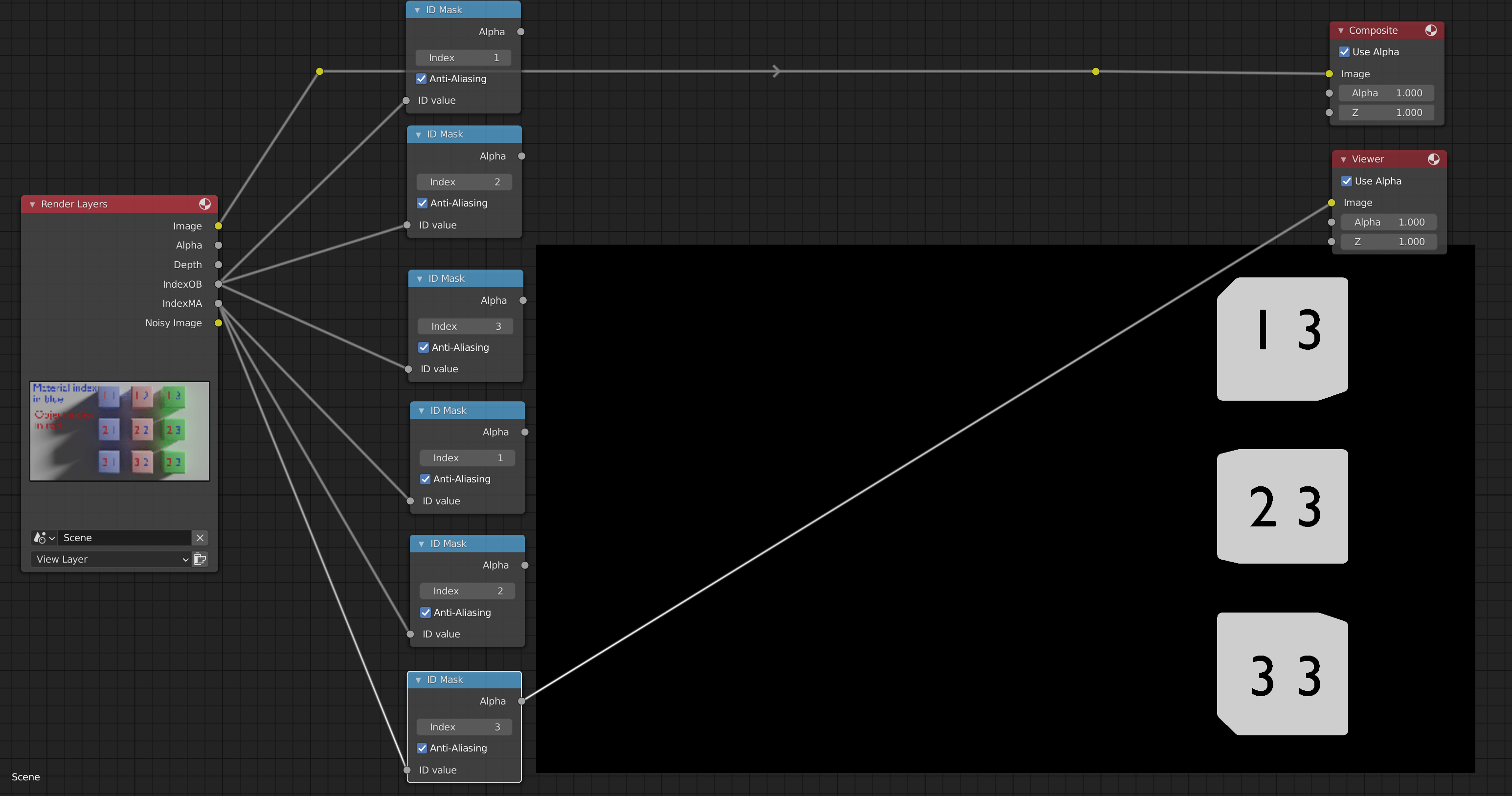The height and width of the screenshot is (796, 1512).
Task: Collapse the Render Layers node
Action: pyautogui.click(x=32, y=204)
